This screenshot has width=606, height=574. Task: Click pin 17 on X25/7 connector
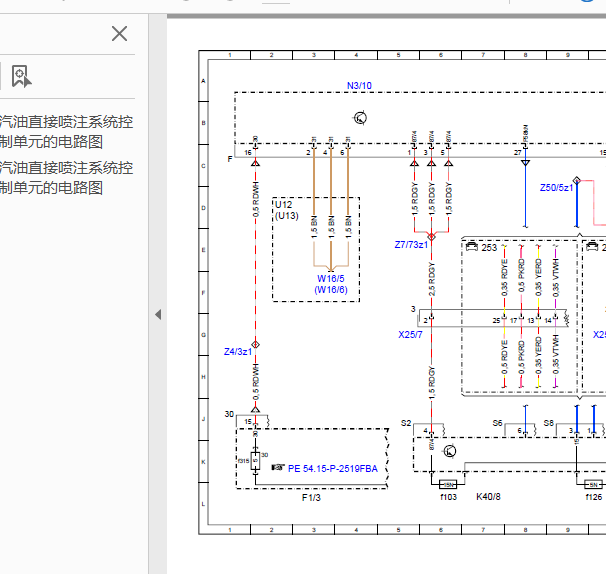point(513,320)
